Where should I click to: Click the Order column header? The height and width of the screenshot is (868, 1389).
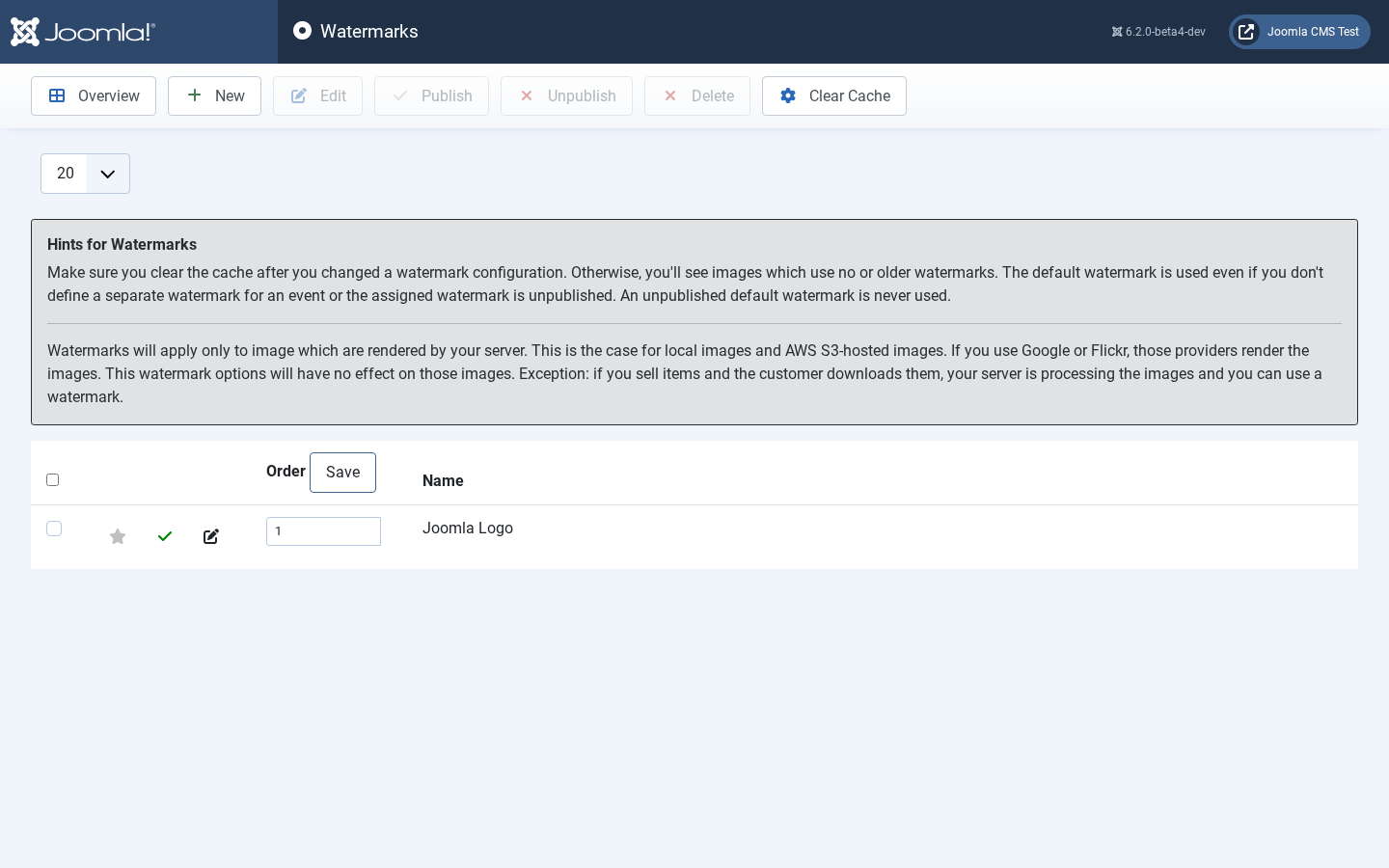(286, 472)
